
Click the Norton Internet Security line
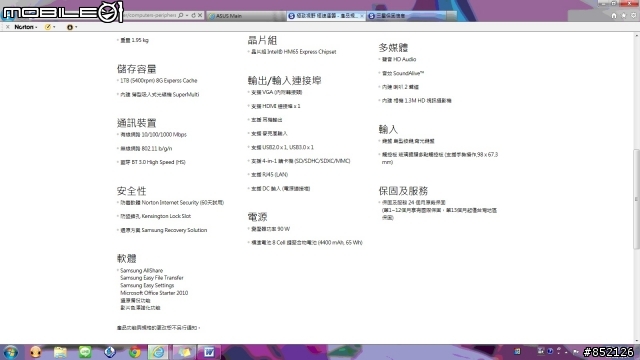coord(172,202)
